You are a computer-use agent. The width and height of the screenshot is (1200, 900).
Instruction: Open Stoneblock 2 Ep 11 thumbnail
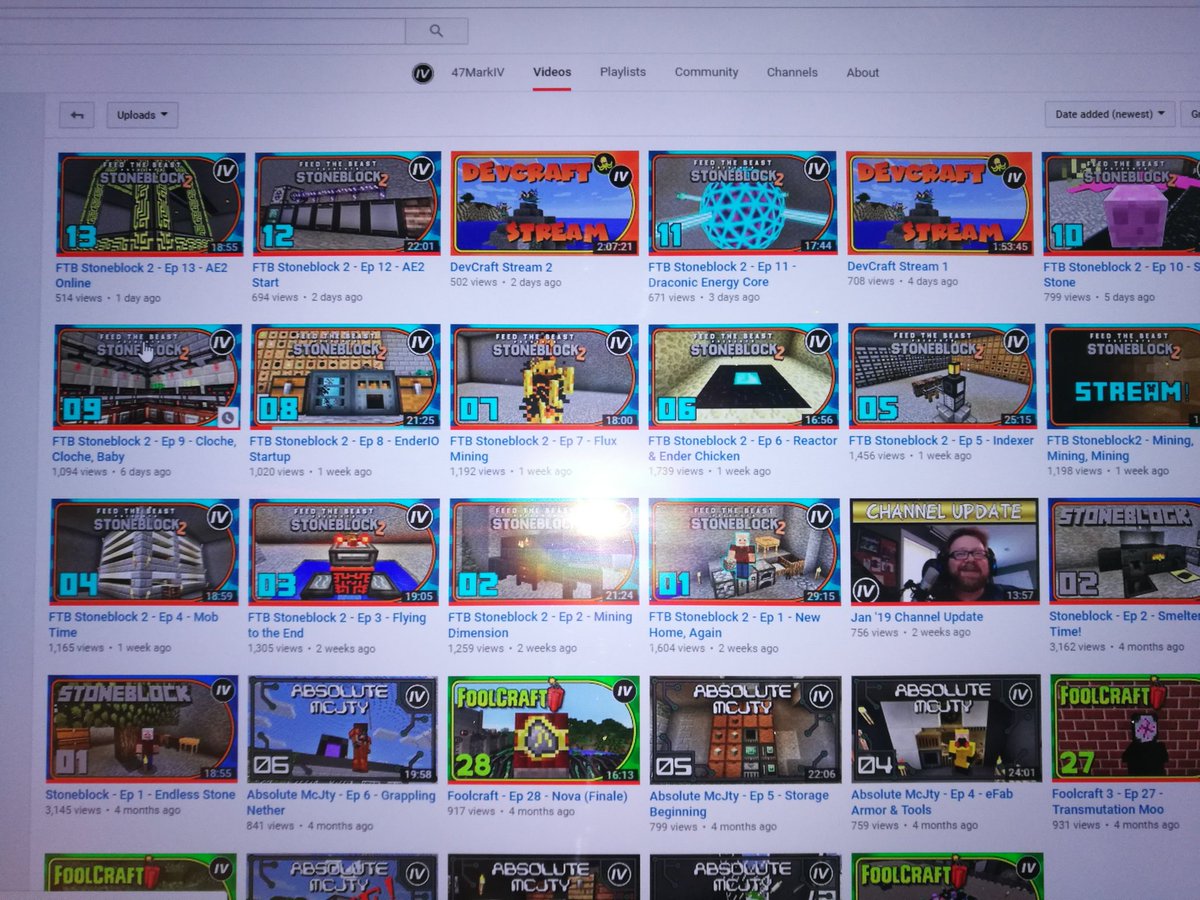[x=741, y=203]
